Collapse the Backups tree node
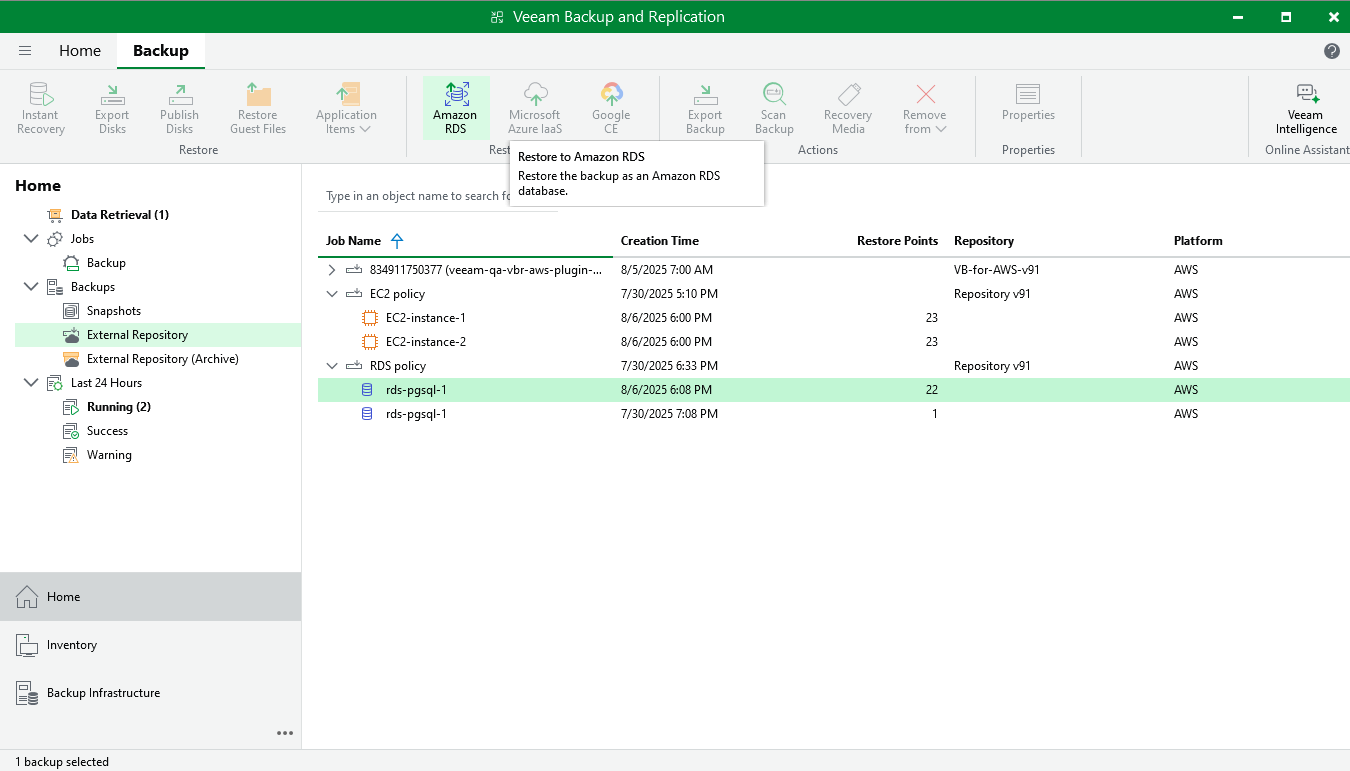 click(31, 287)
